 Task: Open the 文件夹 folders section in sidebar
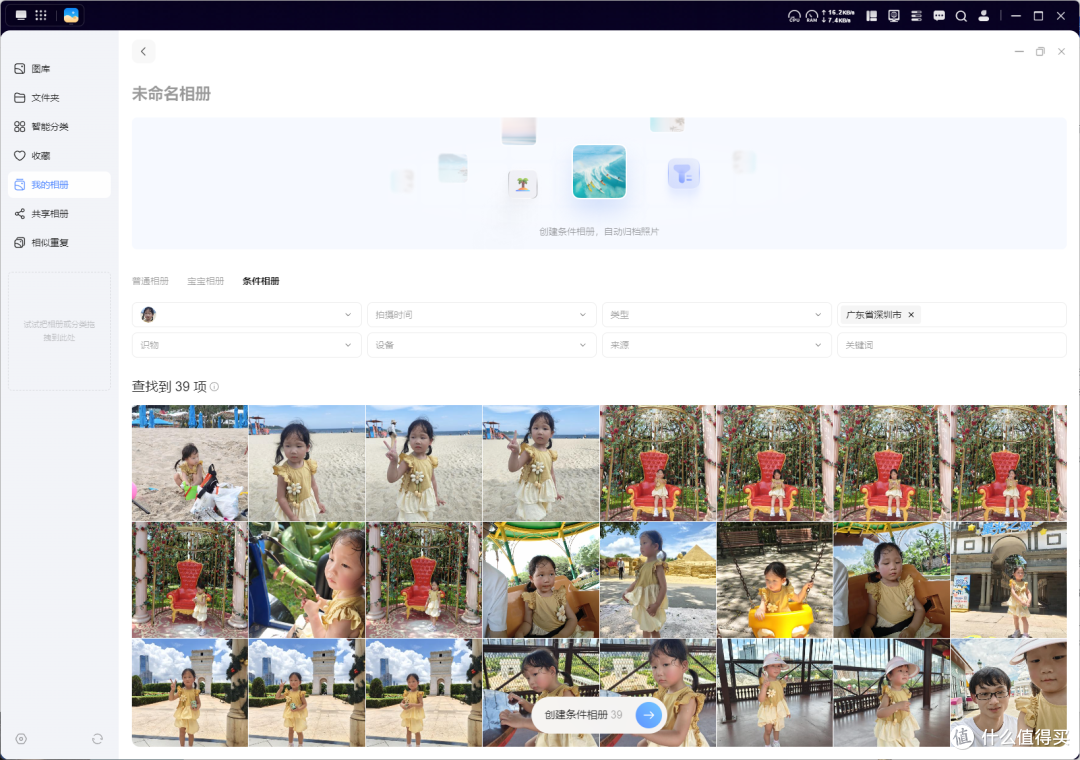click(x=45, y=98)
